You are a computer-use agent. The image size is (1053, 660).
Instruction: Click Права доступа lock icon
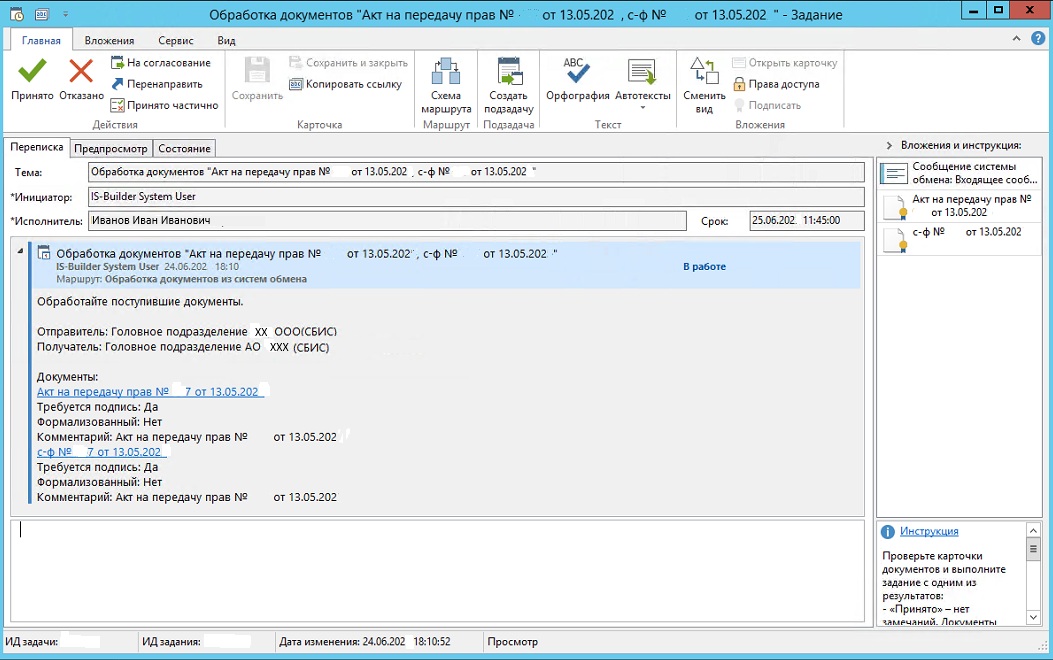point(740,84)
